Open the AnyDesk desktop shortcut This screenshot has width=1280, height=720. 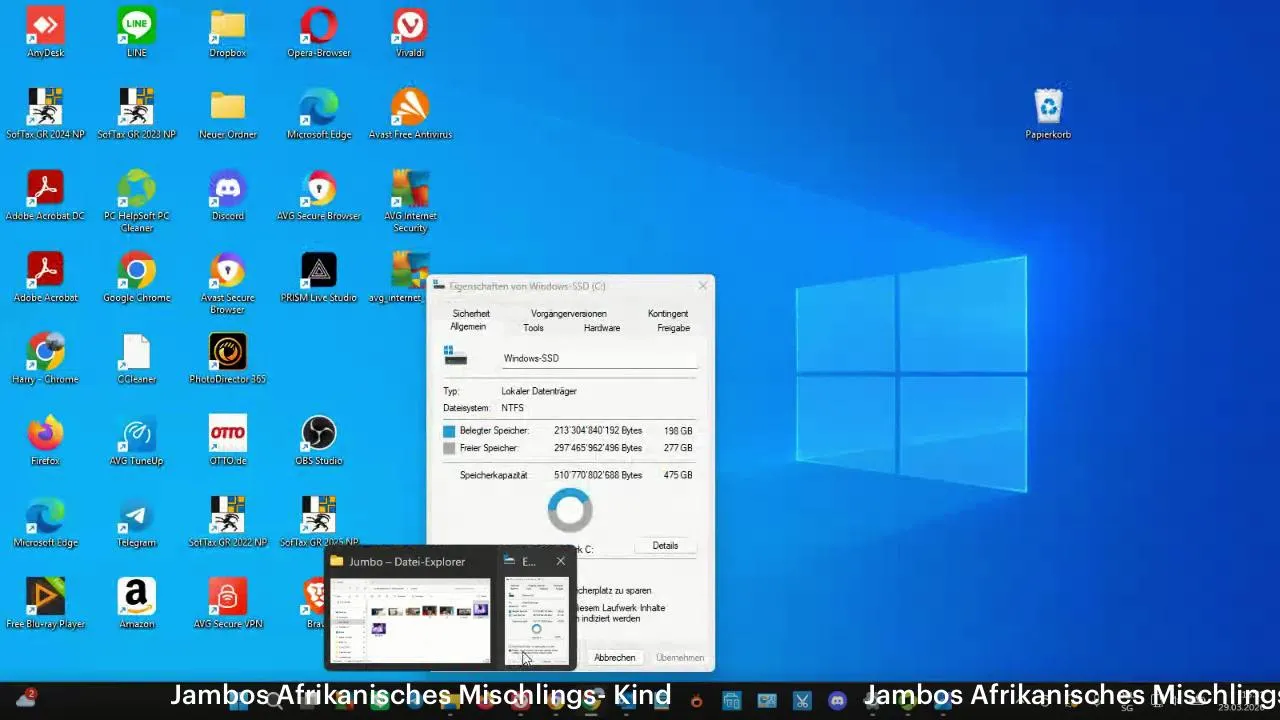point(45,32)
